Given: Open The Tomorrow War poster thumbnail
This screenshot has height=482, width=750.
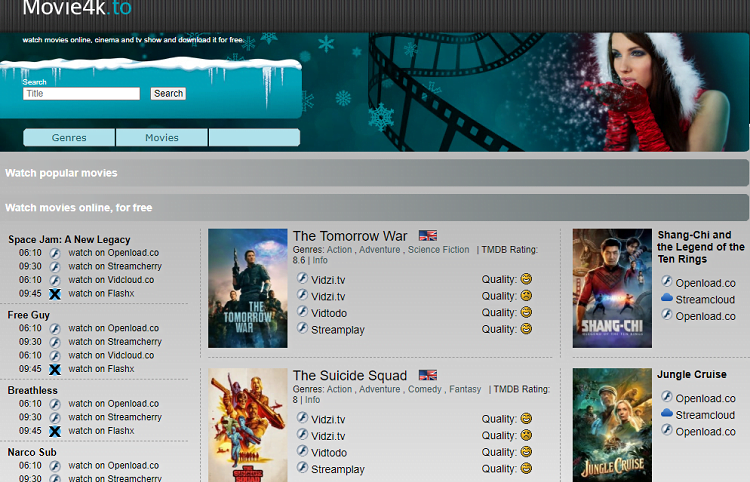Looking at the screenshot, I should point(248,288).
